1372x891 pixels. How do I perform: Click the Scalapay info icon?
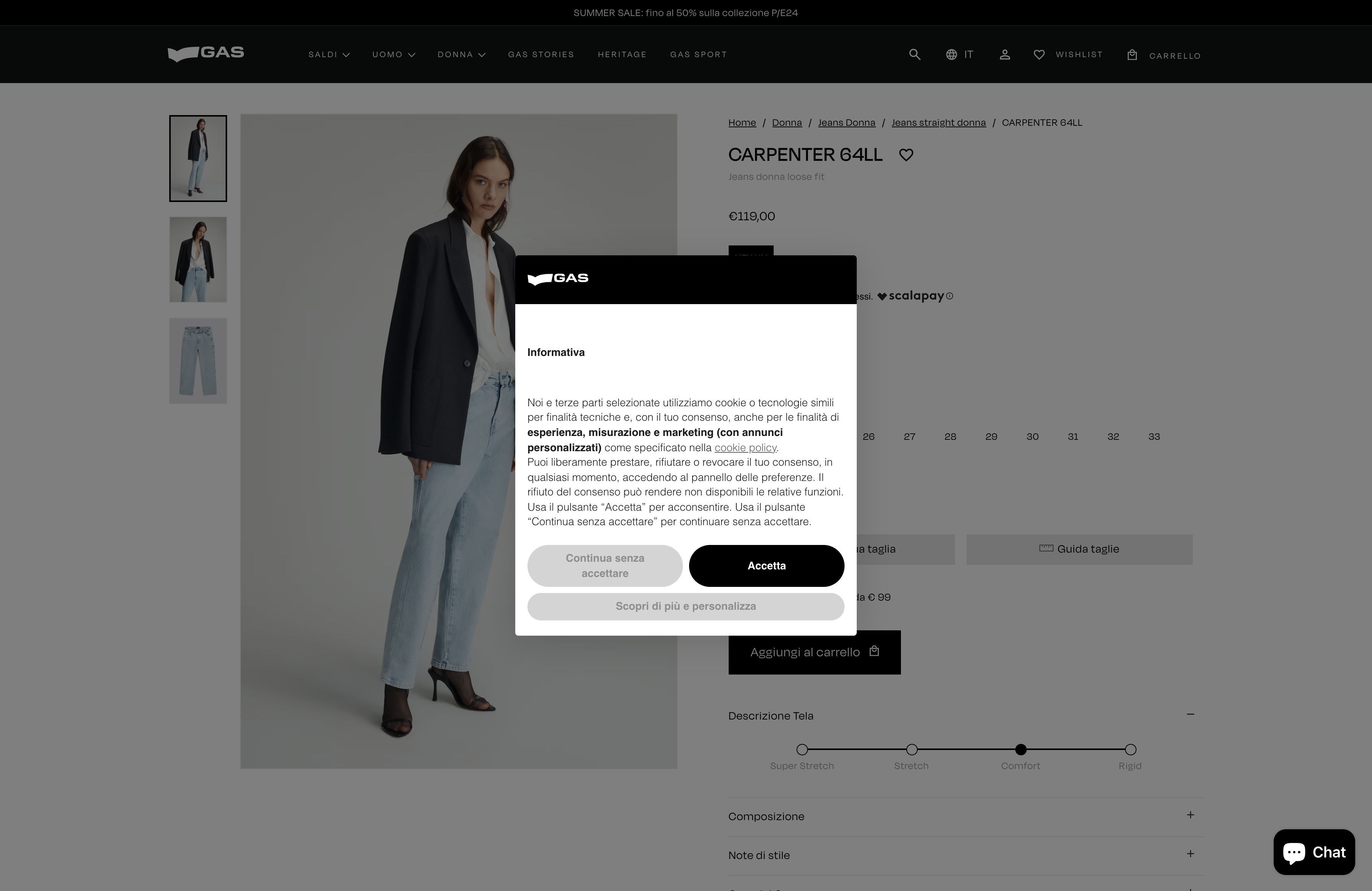[x=949, y=296]
